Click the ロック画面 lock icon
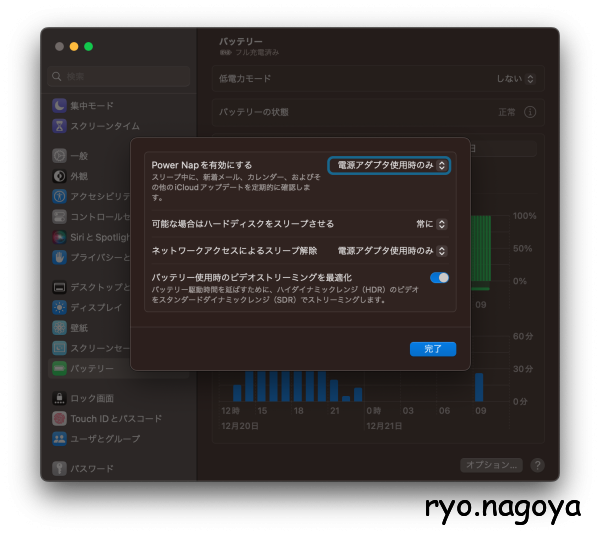The width and height of the screenshot is (600, 535). click(60, 398)
